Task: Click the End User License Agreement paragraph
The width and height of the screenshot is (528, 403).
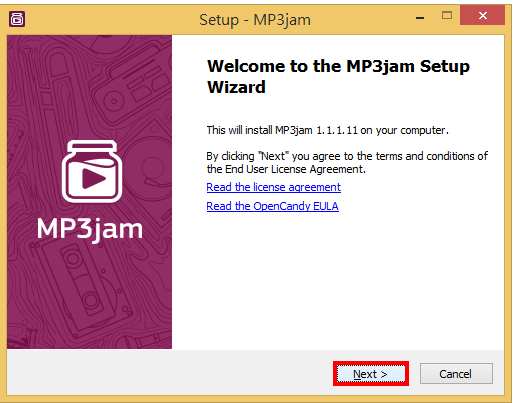Action: (x=347, y=162)
